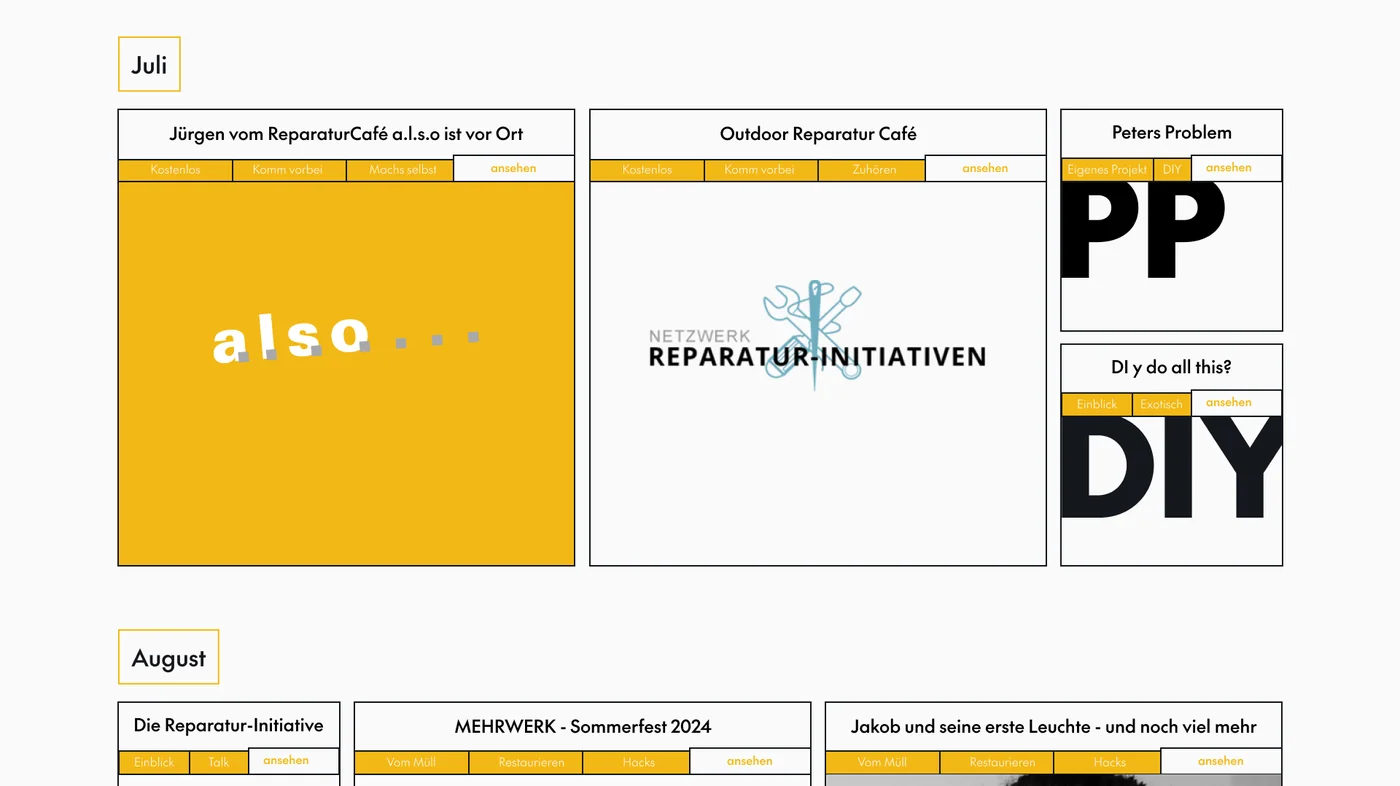Screen dimensions: 1400x786
Task: Select 'Vom Müll' tag on the MEHRWERK card
Action: tap(411, 762)
